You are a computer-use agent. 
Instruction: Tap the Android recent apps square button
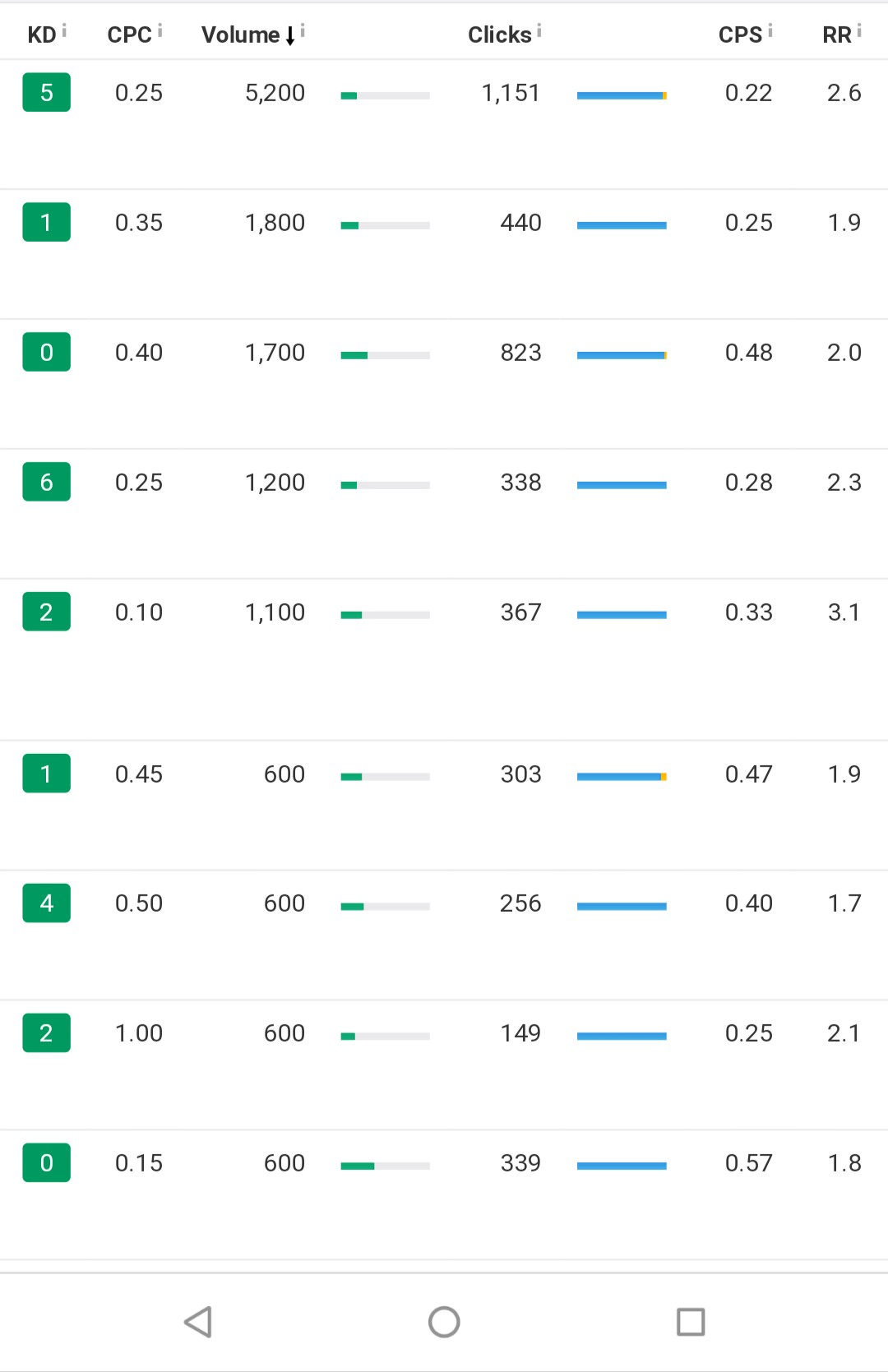point(691,1322)
